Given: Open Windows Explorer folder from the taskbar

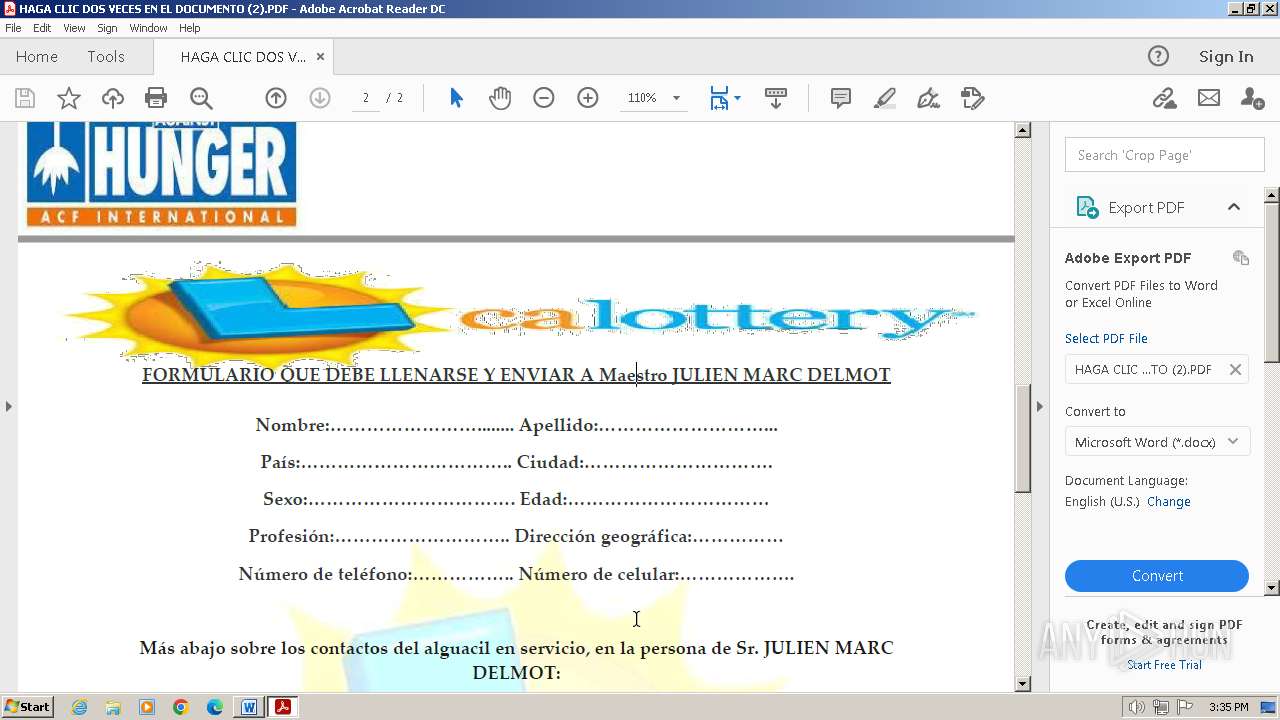Looking at the screenshot, I should click(x=113, y=707).
